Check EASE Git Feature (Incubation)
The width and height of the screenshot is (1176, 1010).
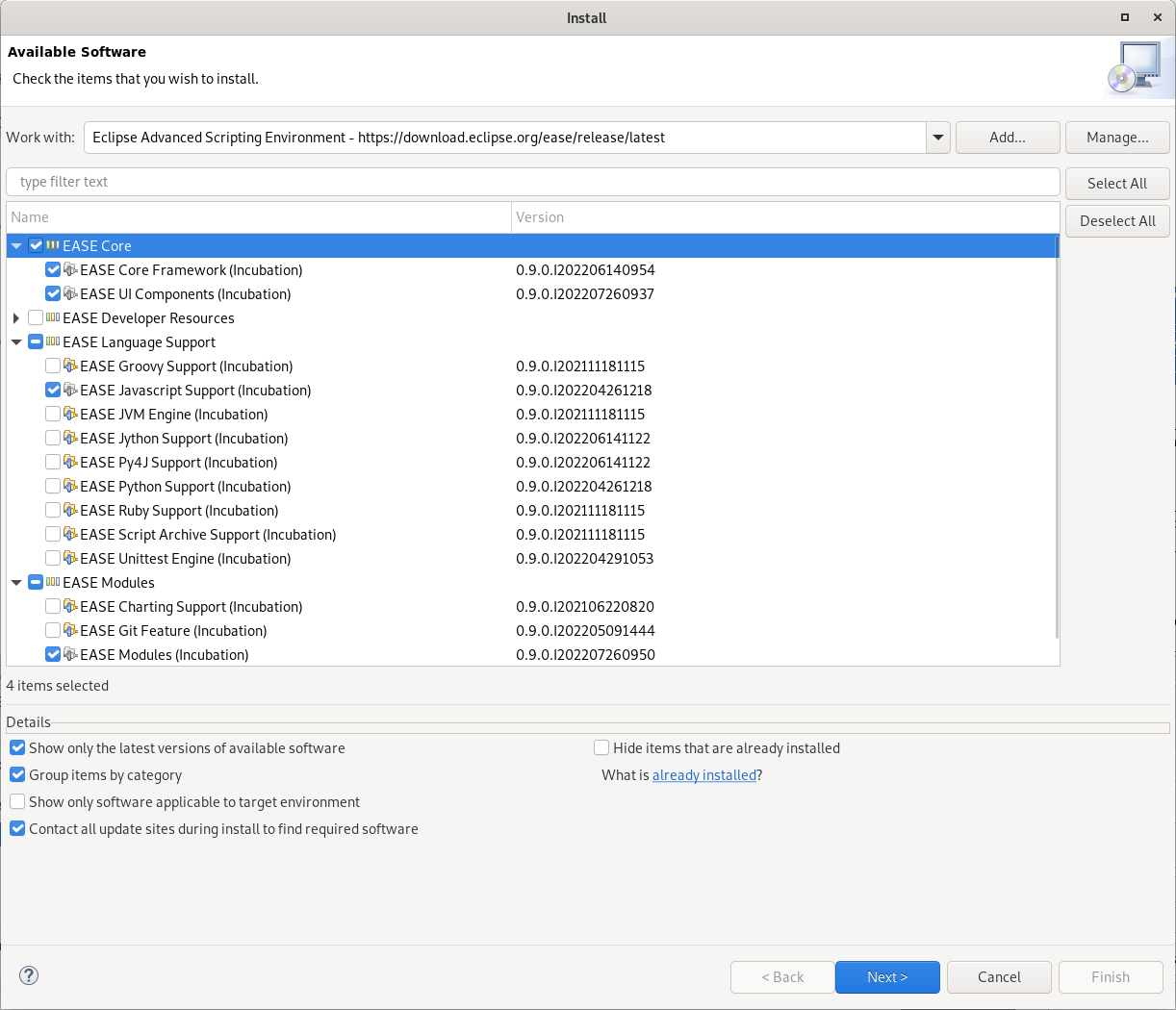[x=53, y=630]
